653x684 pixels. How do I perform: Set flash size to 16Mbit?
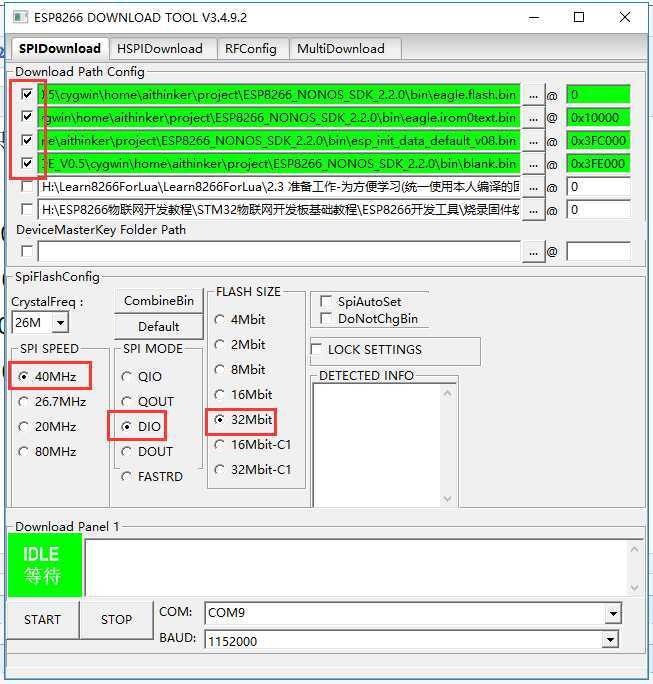[243, 394]
